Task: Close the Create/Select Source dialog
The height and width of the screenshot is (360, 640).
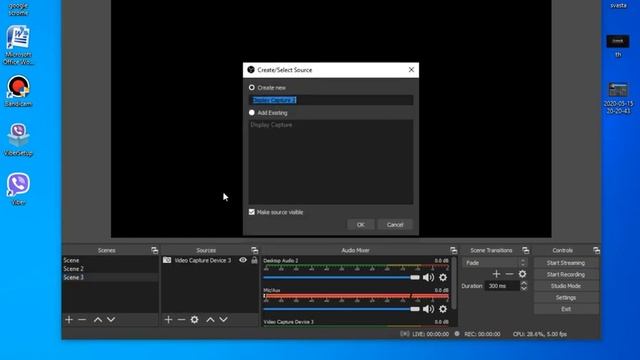Action: point(411,70)
